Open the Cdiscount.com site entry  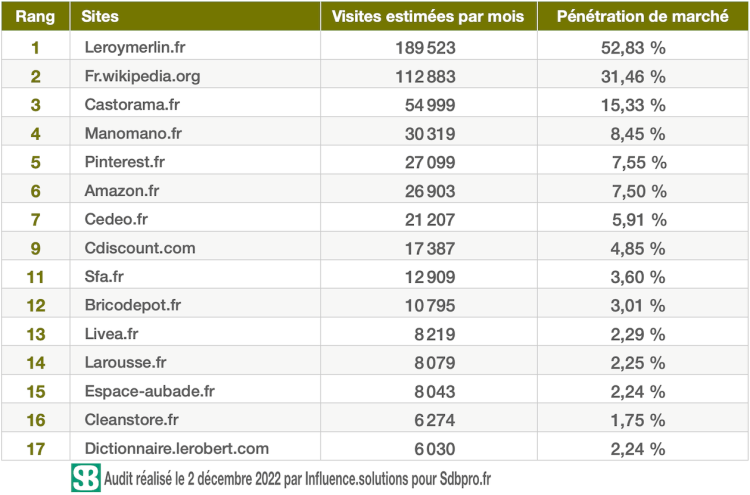[140, 248]
